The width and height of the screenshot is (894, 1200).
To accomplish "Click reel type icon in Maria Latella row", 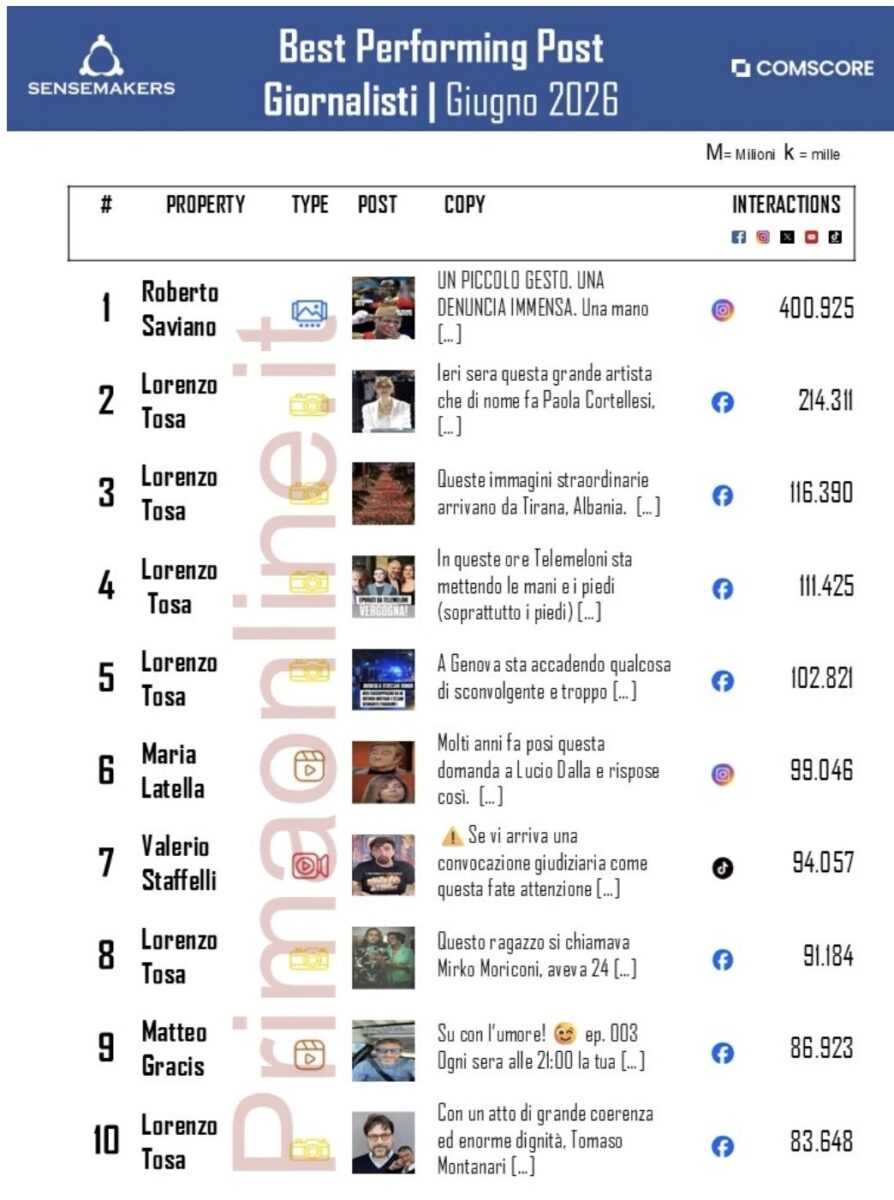I will (x=309, y=767).
